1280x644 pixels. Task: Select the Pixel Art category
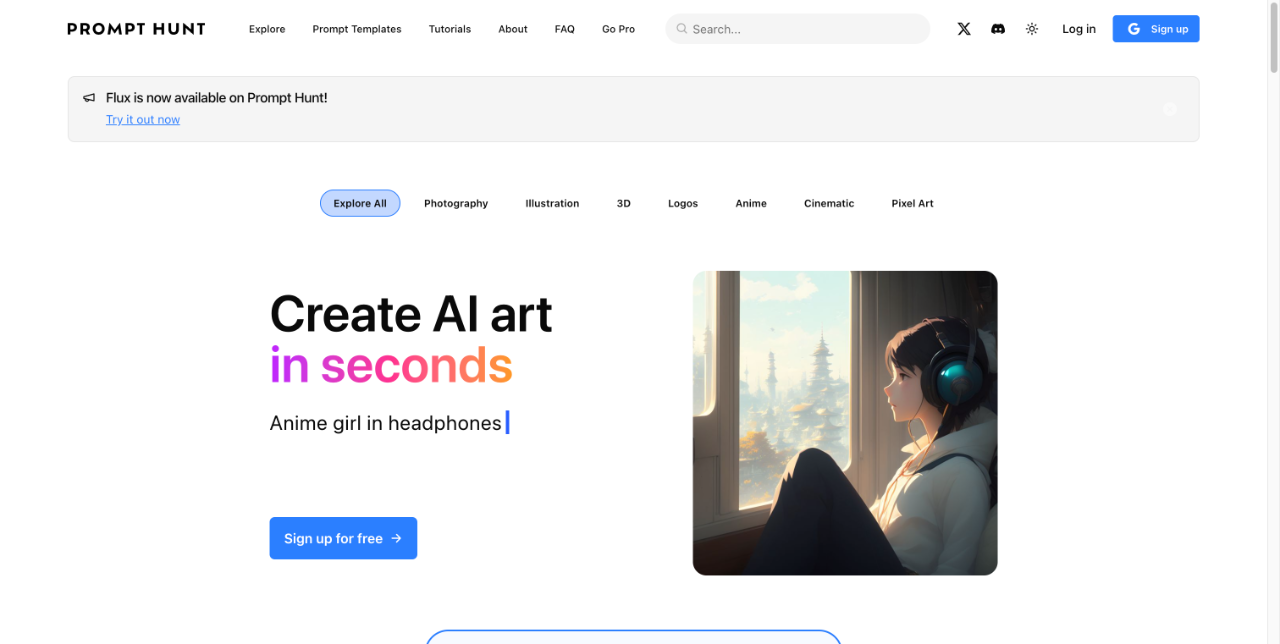pyautogui.click(x=912, y=203)
